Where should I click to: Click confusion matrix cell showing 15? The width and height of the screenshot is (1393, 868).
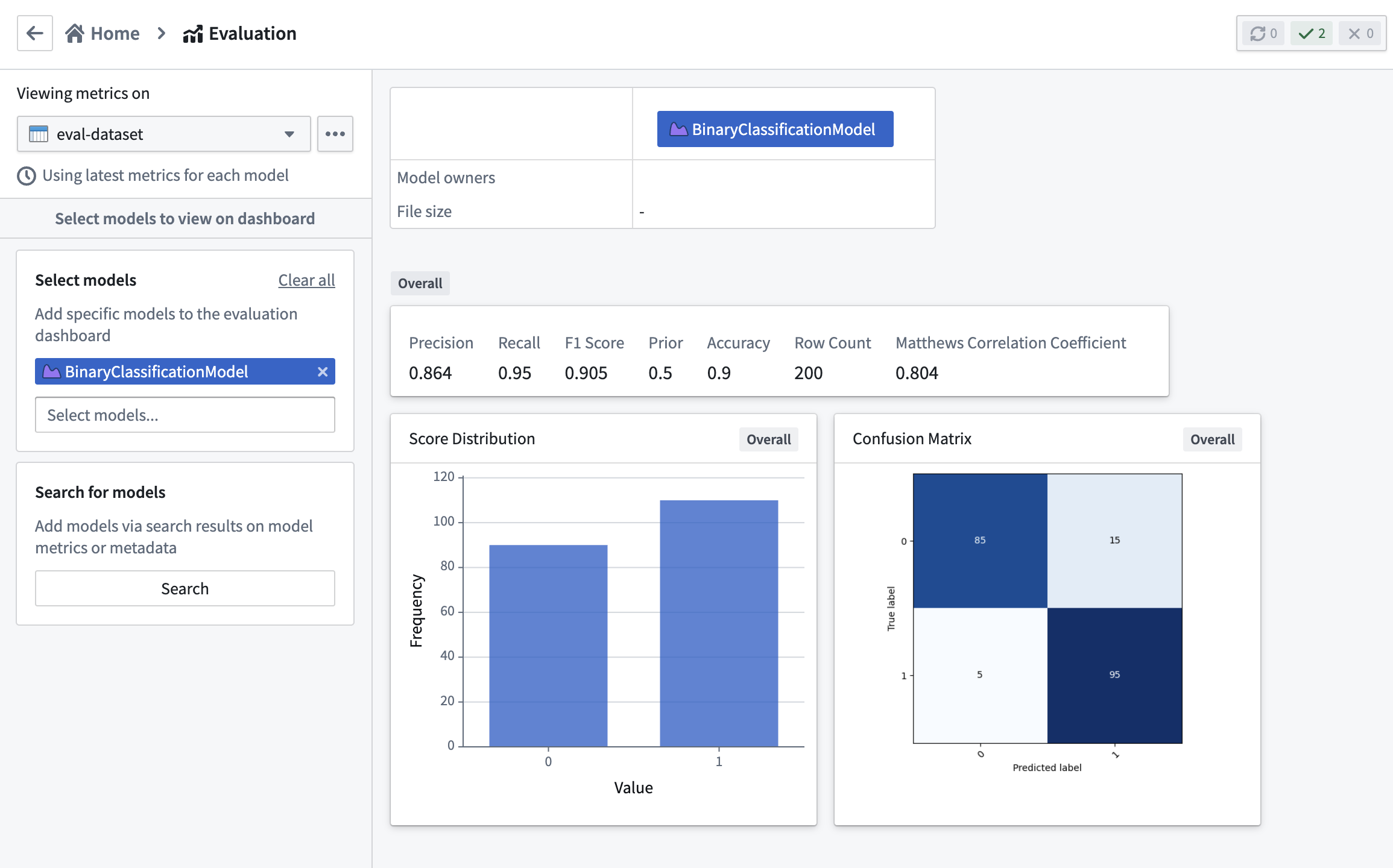(1114, 541)
